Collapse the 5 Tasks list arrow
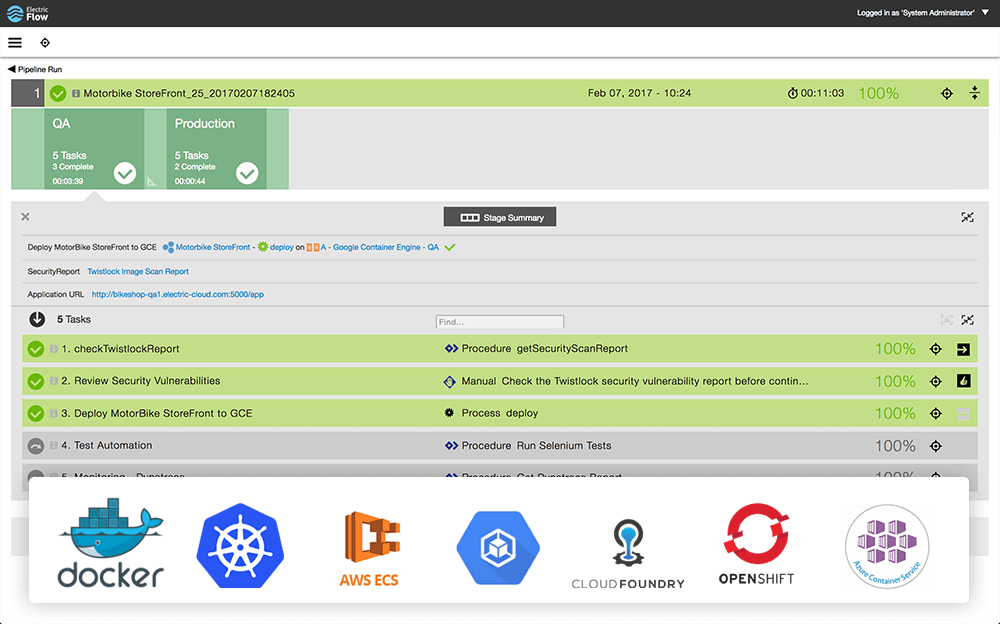 37,320
